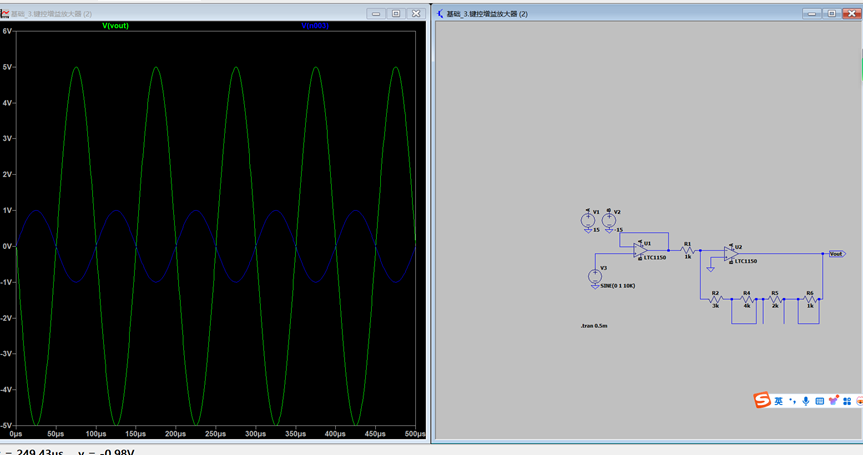
Task: Toggle the Sogou Chinese/English mode button
Action: coord(778,401)
